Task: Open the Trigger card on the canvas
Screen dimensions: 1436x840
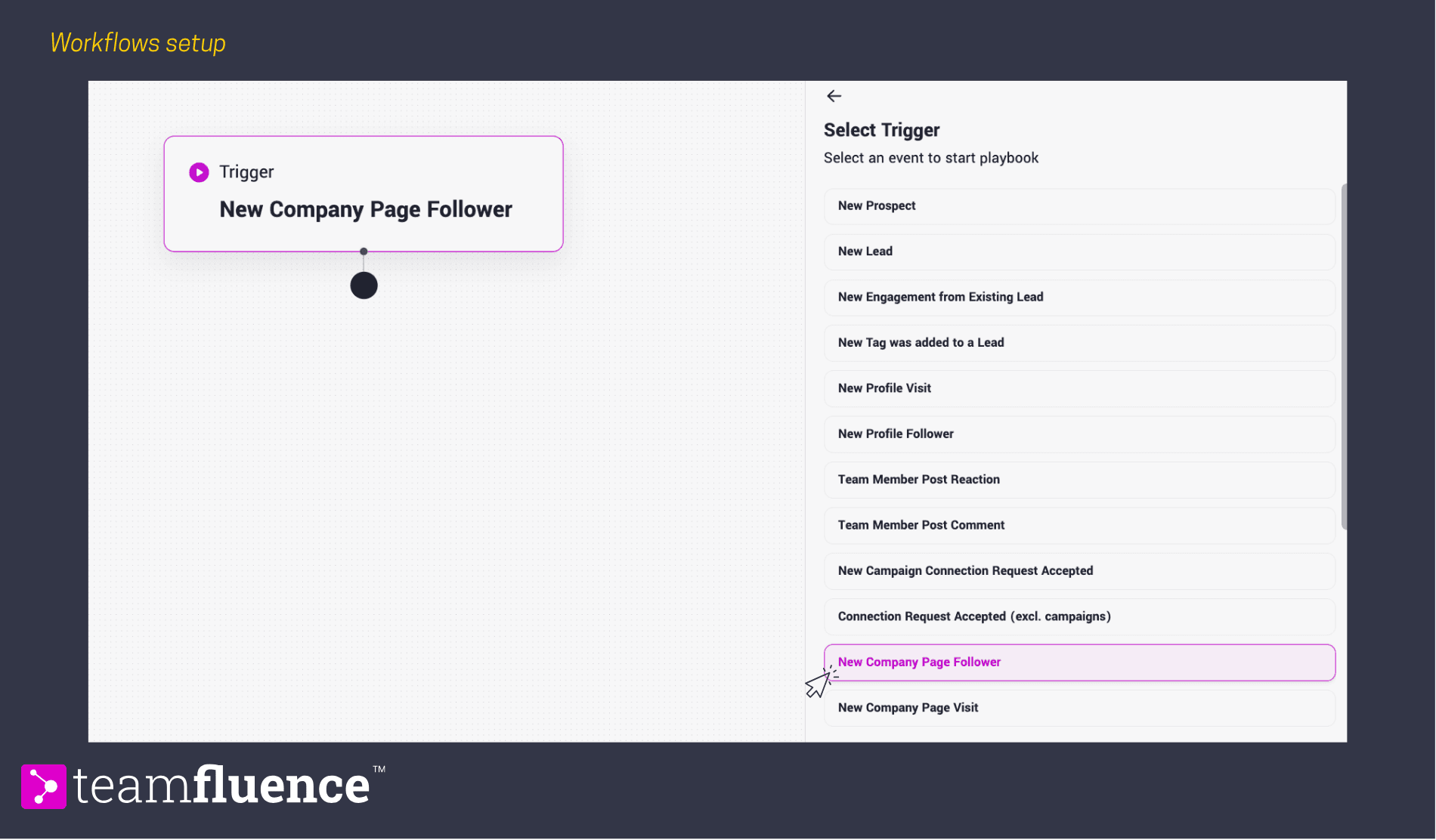Action: [364, 194]
